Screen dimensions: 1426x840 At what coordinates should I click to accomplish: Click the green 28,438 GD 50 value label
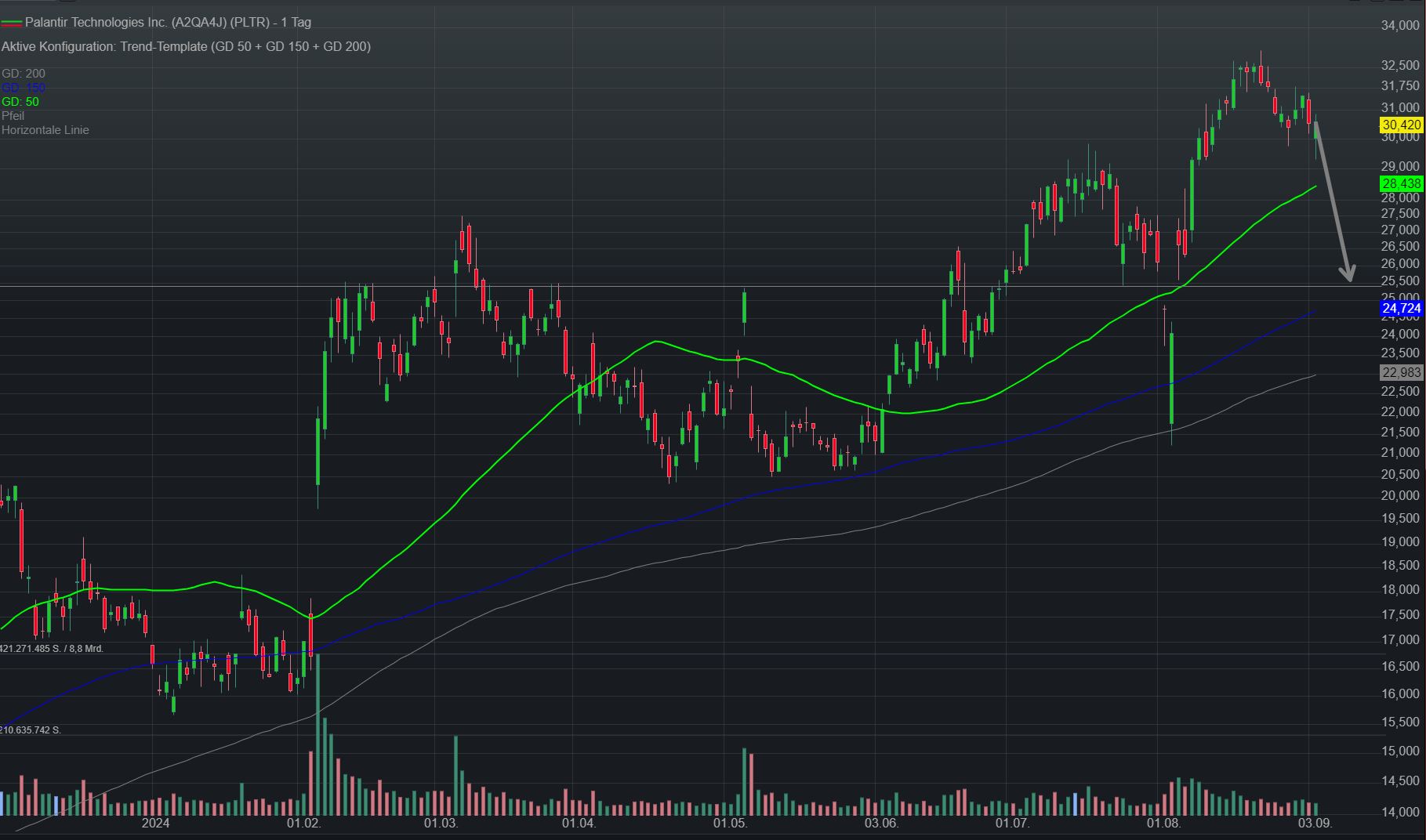1401,183
